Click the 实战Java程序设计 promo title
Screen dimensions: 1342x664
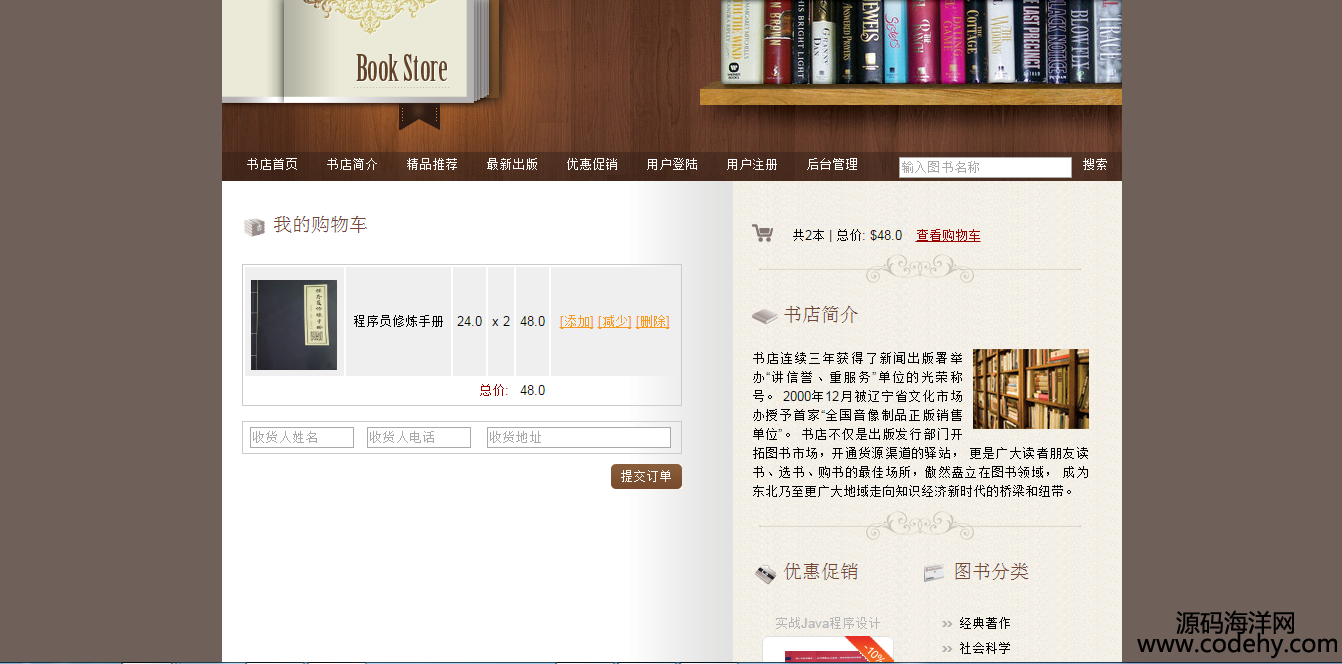828,624
